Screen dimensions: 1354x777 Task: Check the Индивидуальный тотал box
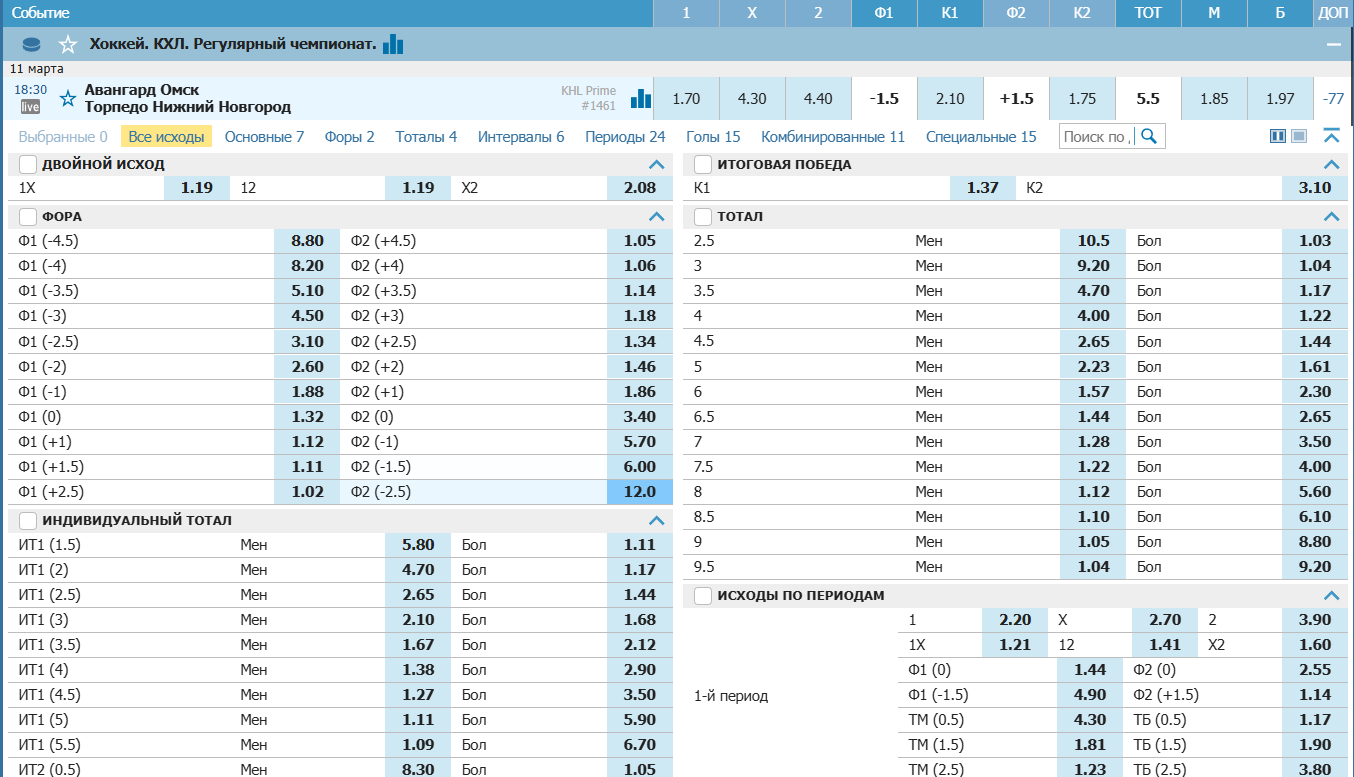pos(28,520)
